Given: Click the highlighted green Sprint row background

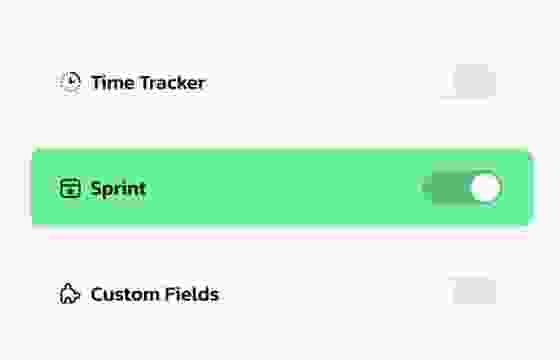Looking at the screenshot, I should (x=280, y=188).
